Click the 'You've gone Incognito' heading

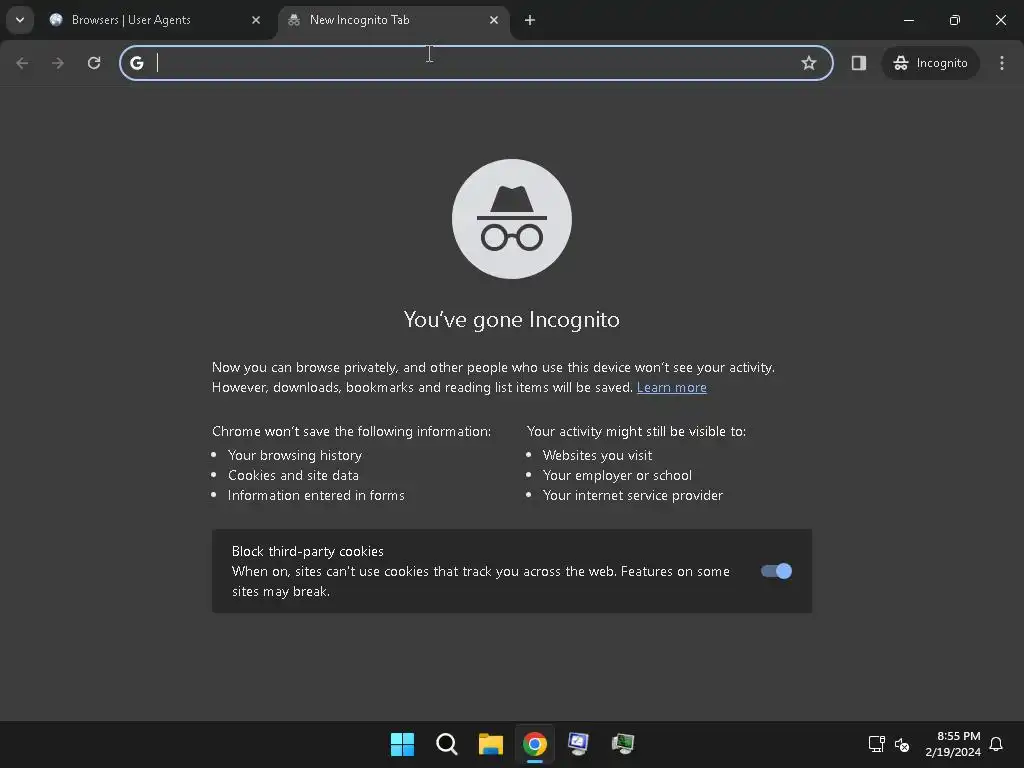(x=511, y=319)
